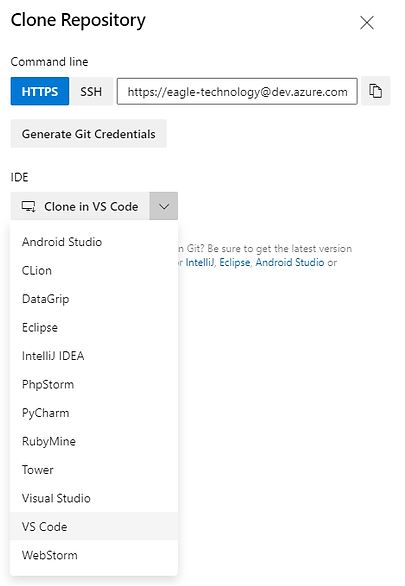Close the Clone Repository panel

tap(367, 23)
